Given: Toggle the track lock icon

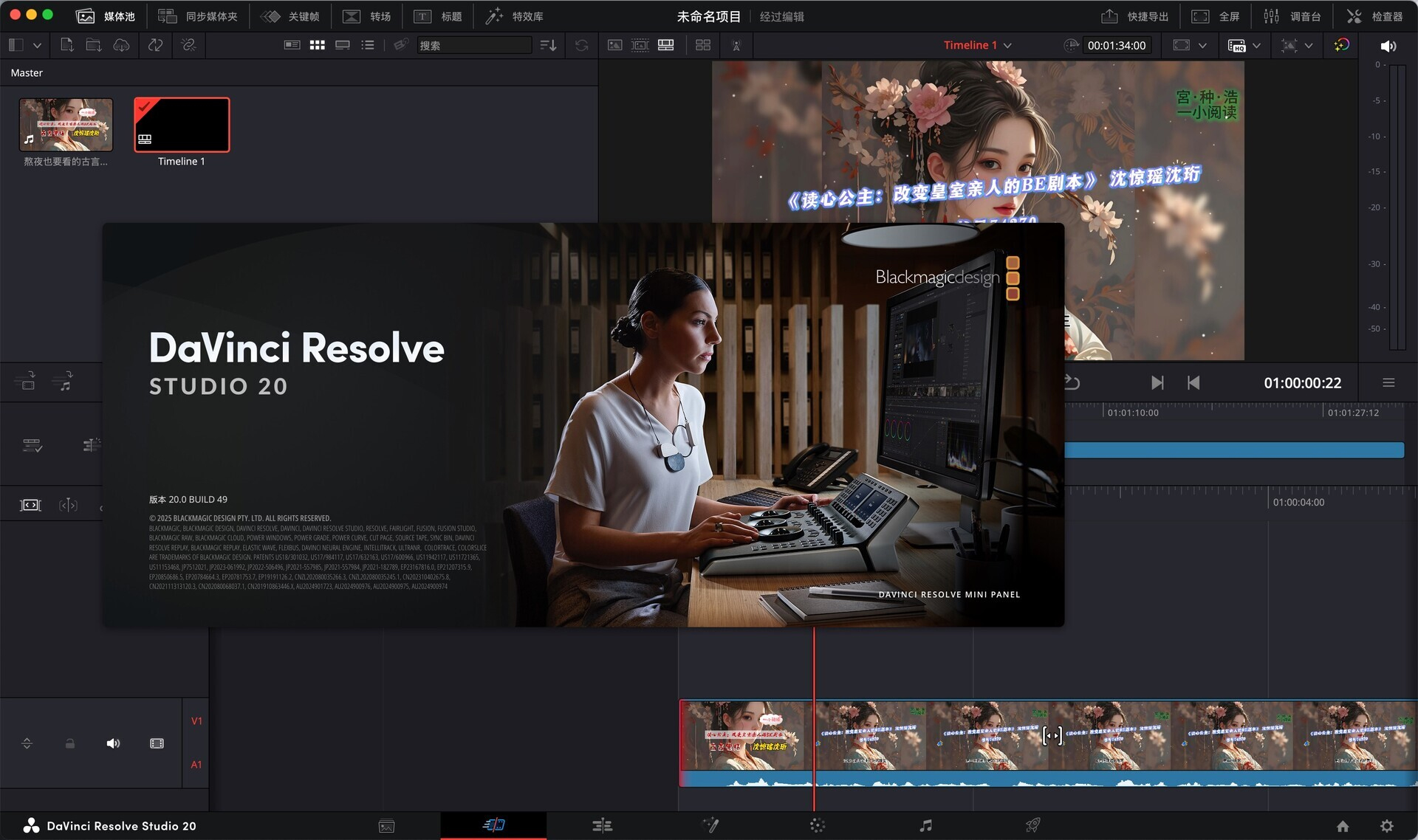Looking at the screenshot, I should click(70, 743).
